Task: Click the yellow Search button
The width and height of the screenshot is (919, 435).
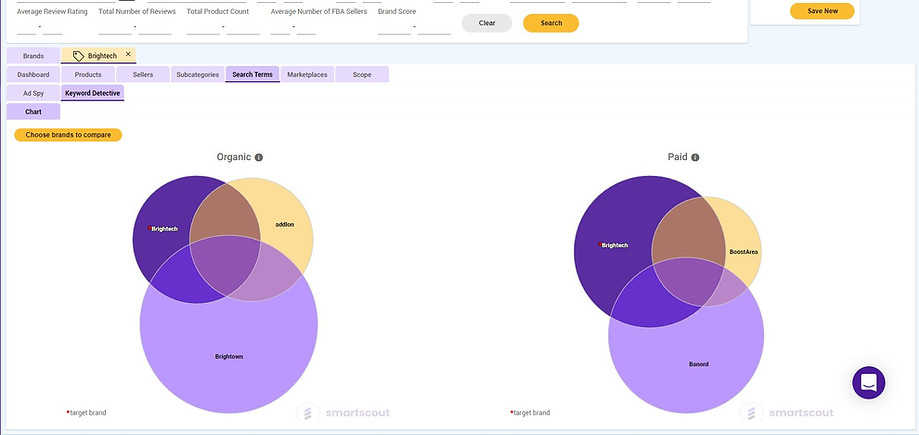Action: pyautogui.click(x=551, y=23)
